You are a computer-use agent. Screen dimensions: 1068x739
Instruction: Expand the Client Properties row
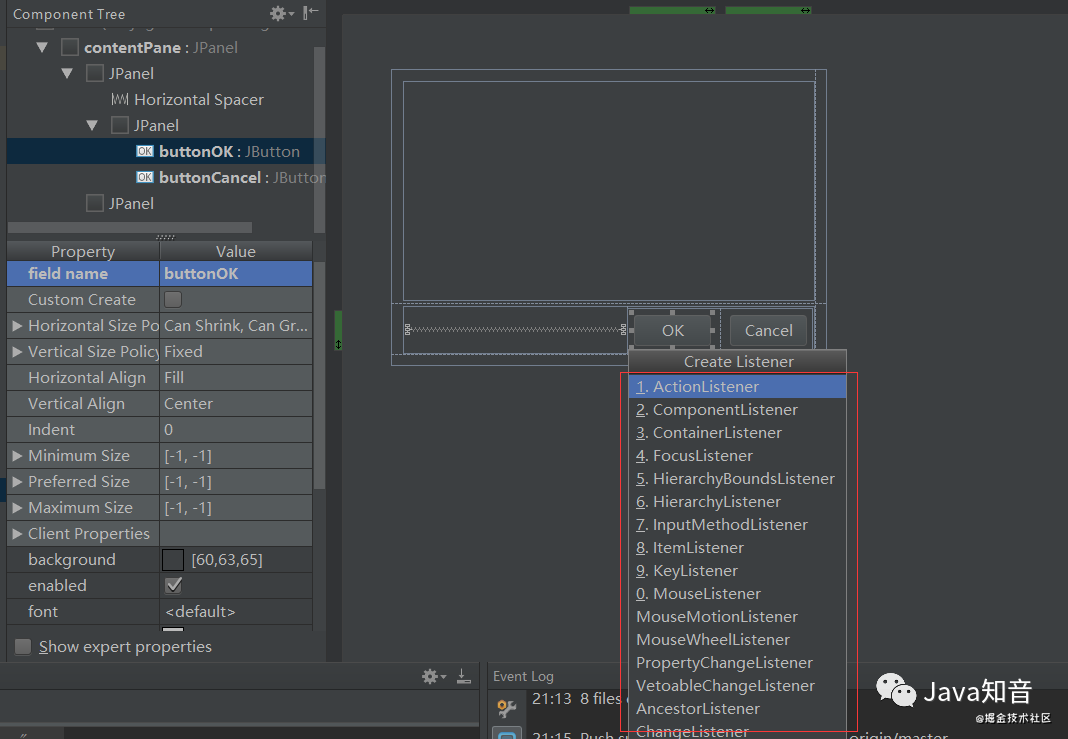(x=17, y=533)
